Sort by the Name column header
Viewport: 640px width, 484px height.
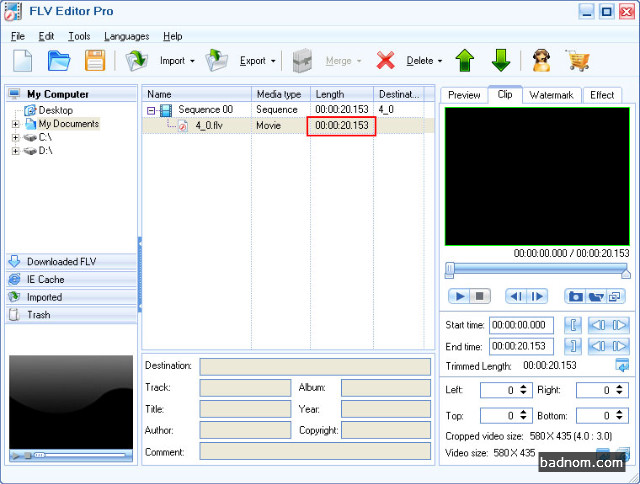tap(197, 94)
